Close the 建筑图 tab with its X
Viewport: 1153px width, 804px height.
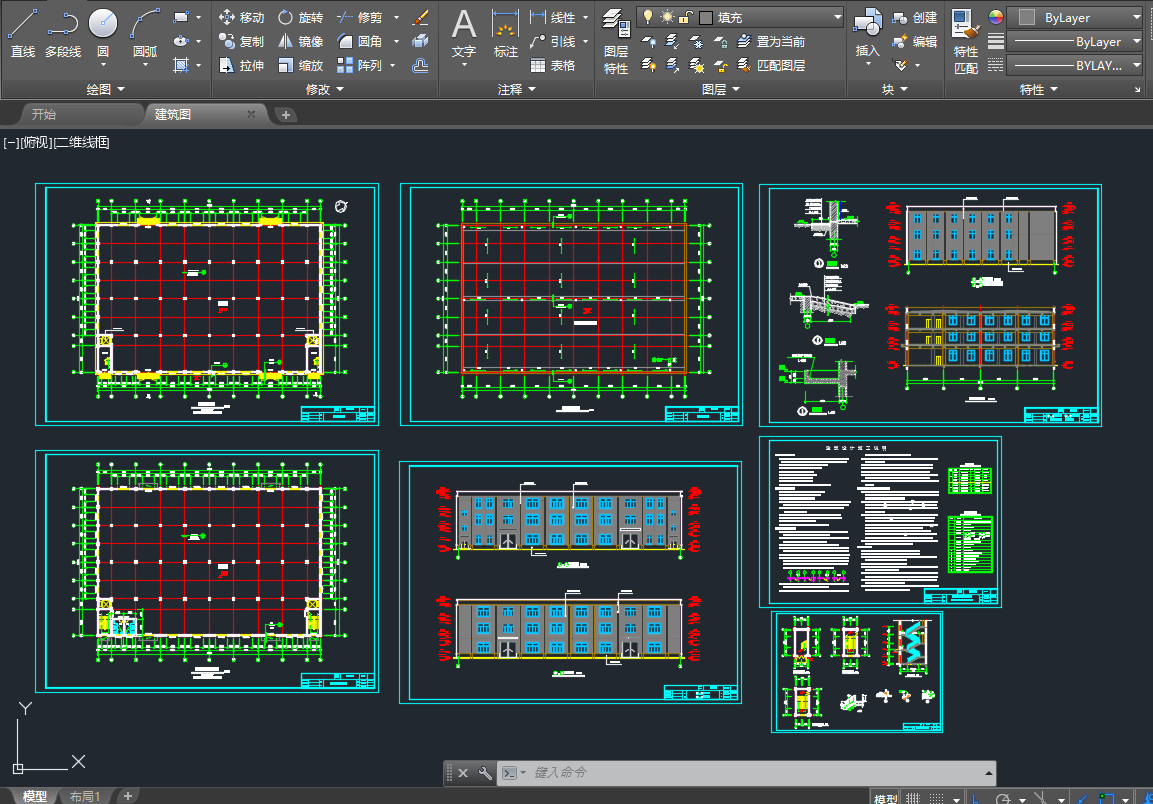251,114
